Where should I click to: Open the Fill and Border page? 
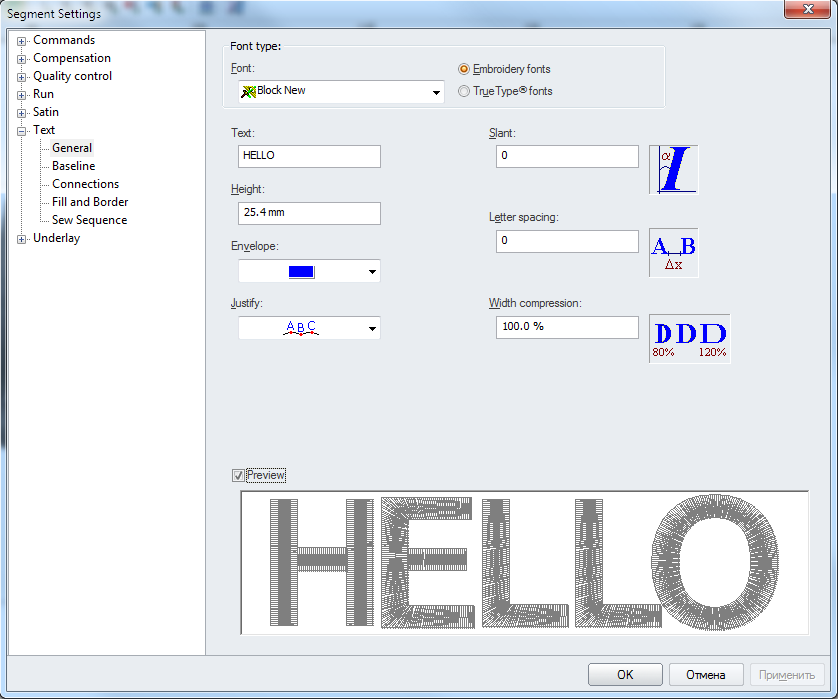pyautogui.click(x=90, y=202)
